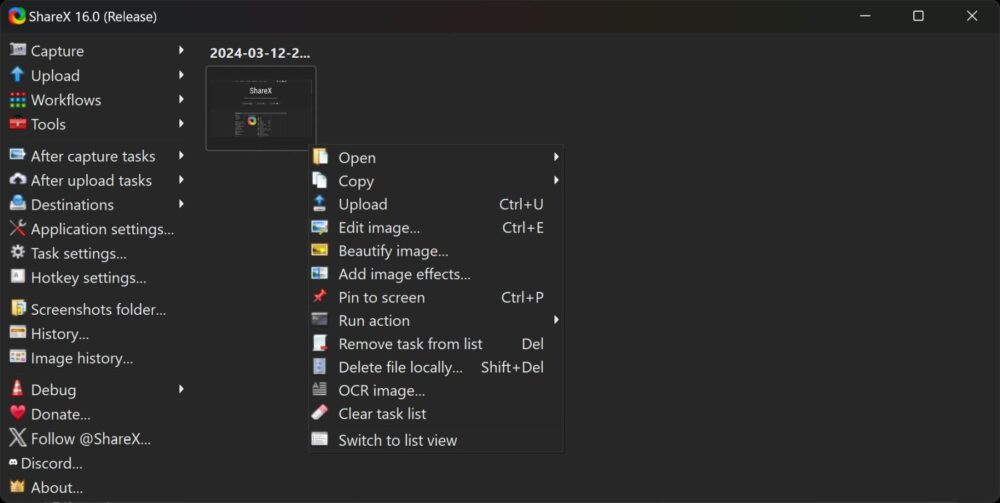
Task: Click the Capture camera icon in sidebar
Action: (17, 51)
